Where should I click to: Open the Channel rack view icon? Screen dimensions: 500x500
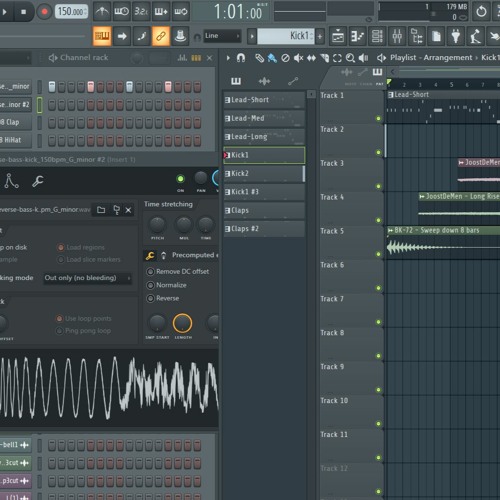[x=377, y=36]
